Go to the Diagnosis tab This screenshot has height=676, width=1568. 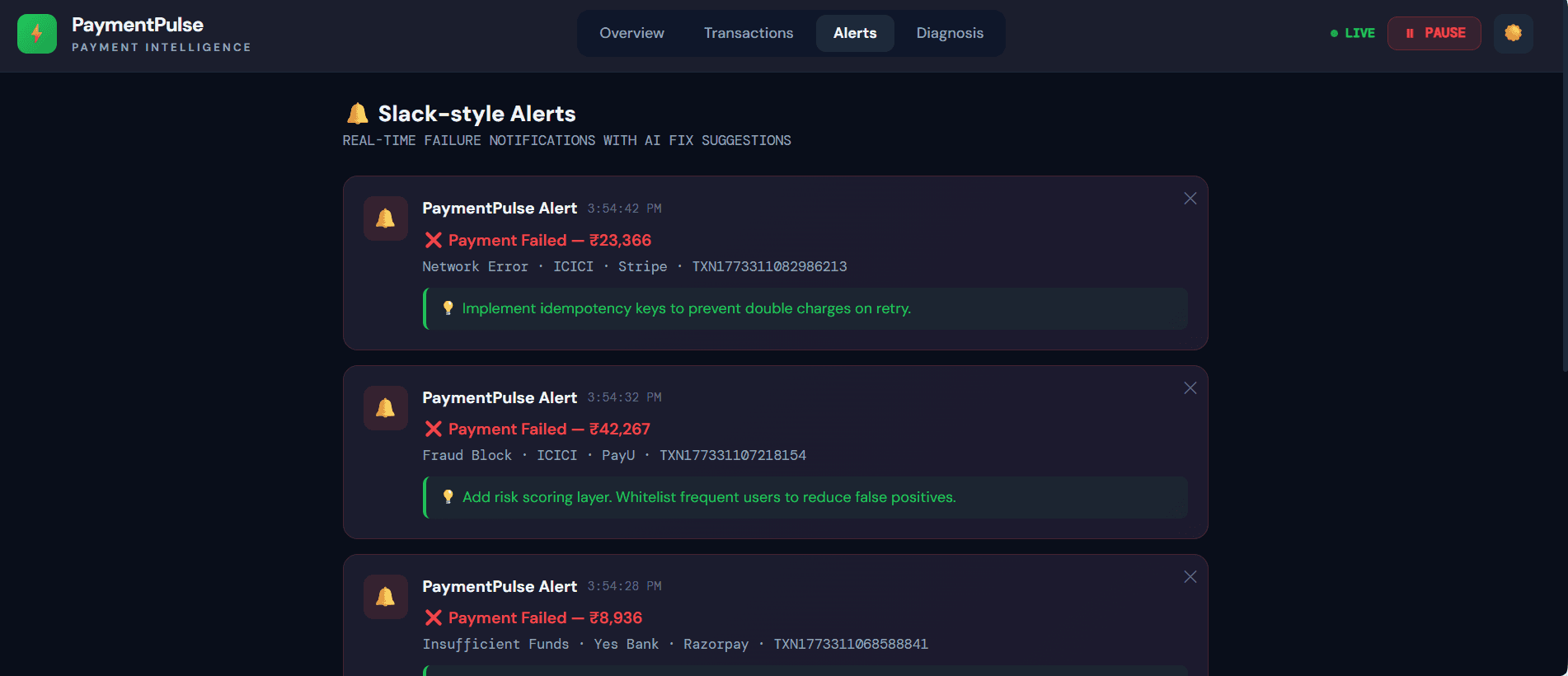(950, 33)
